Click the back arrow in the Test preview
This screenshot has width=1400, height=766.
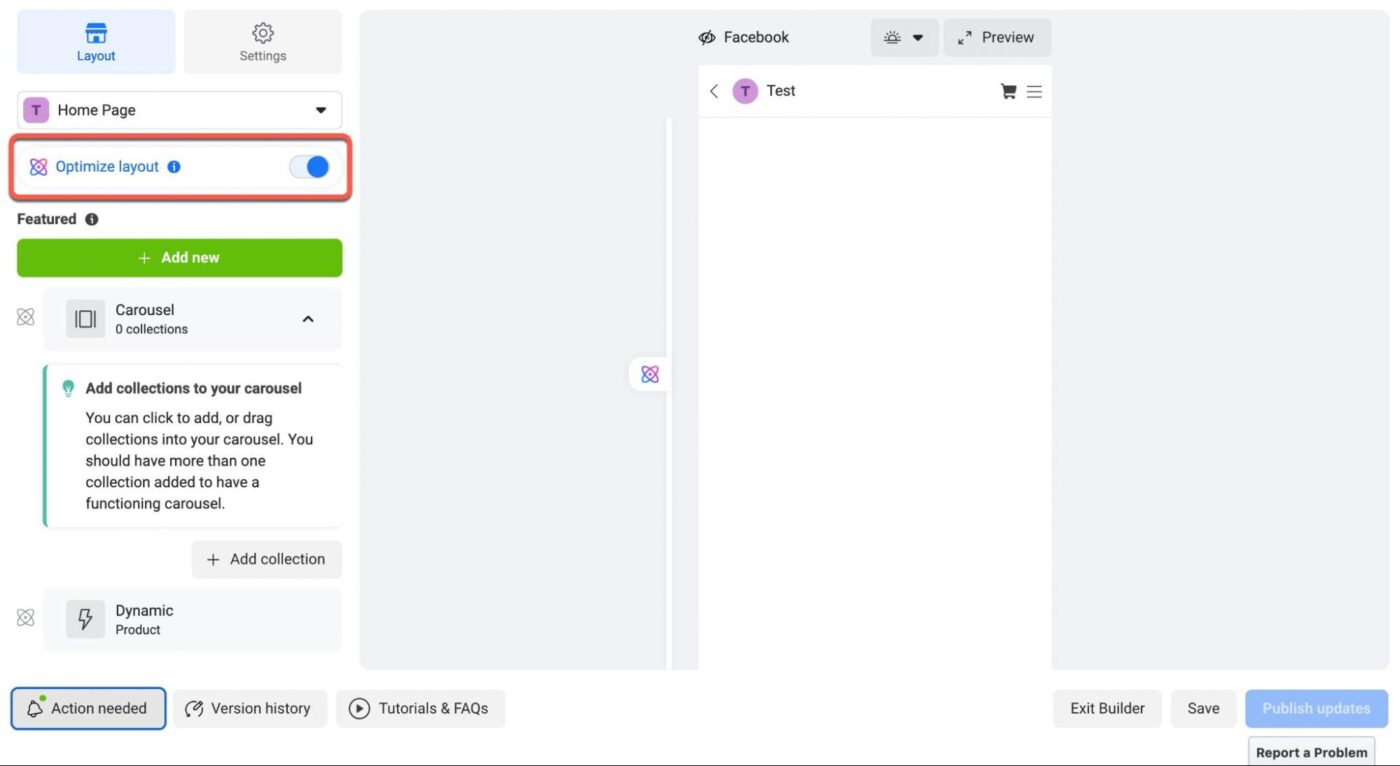[x=714, y=91]
